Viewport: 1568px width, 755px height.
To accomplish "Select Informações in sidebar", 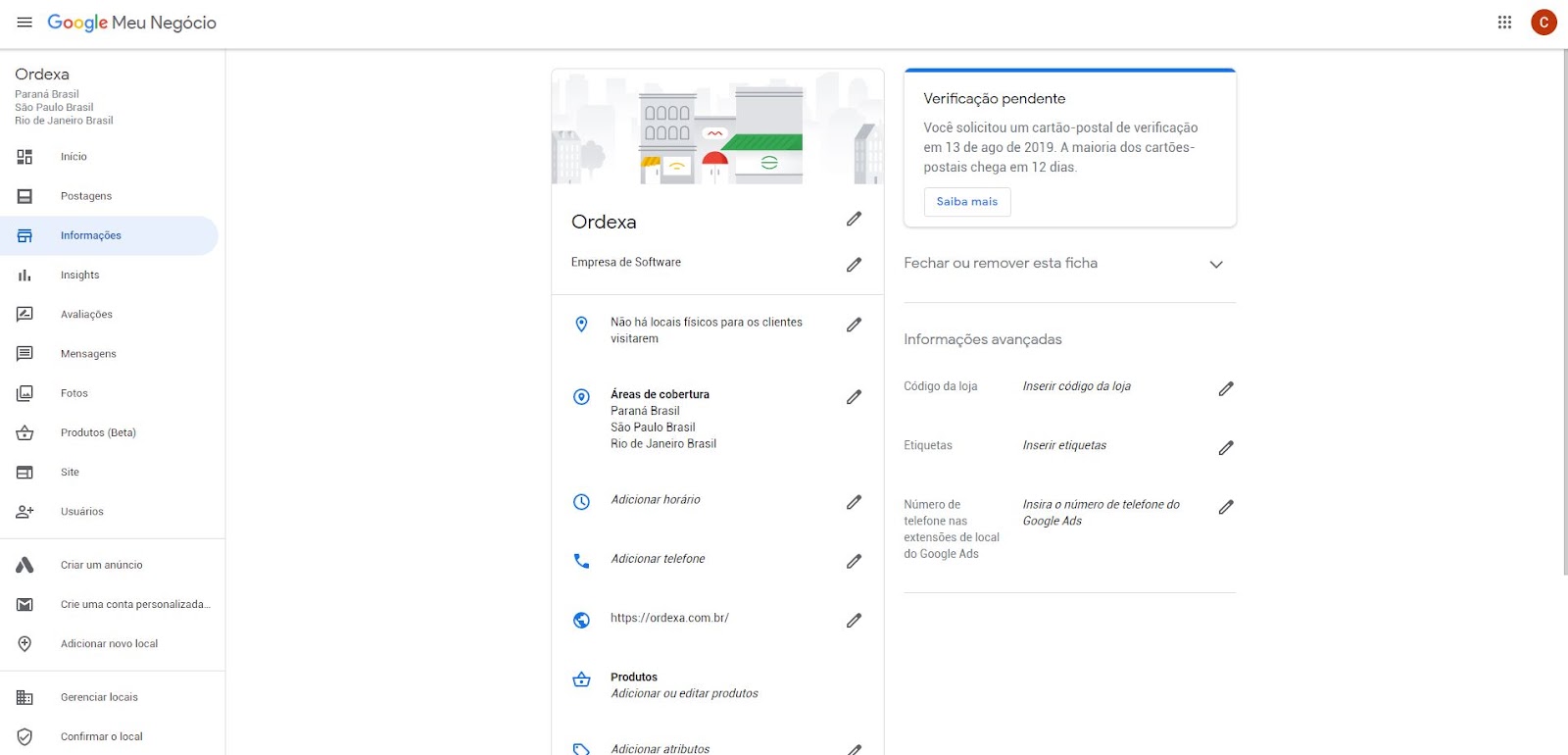I will click(x=109, y=235).
